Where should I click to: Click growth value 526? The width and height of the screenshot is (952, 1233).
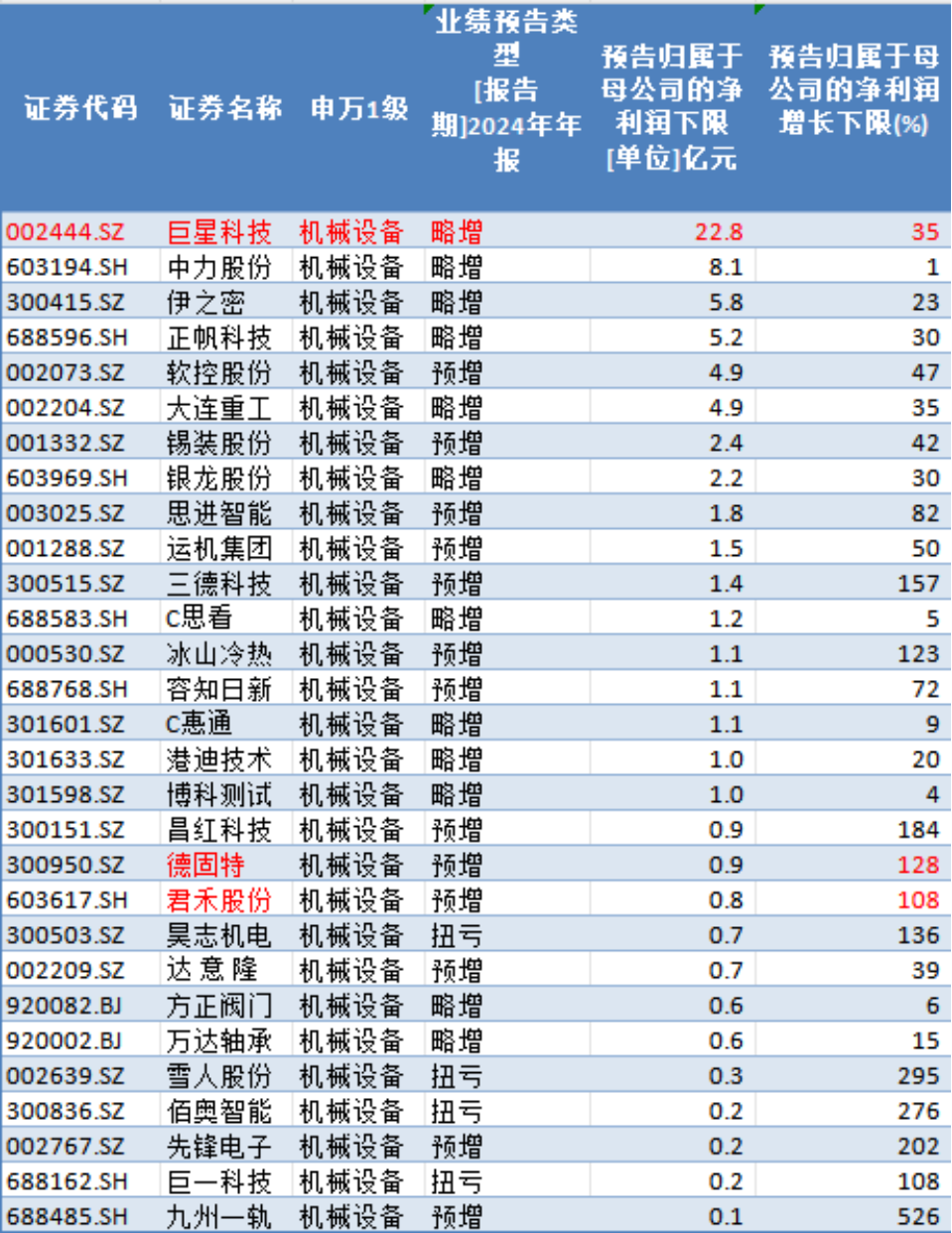coord(918,1216)
